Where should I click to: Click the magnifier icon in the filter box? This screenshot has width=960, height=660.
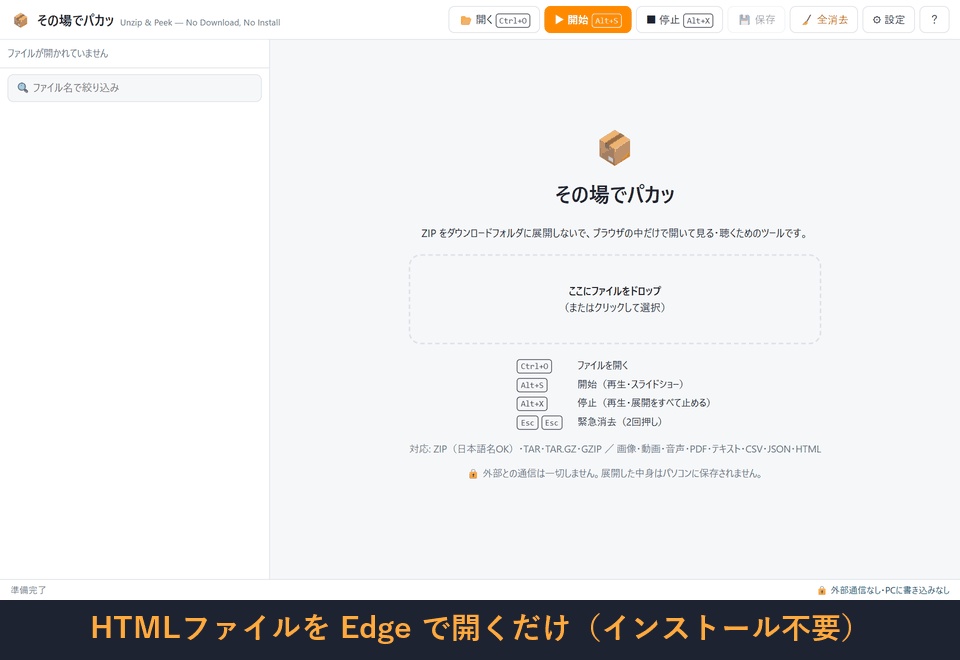click(23, 88)
